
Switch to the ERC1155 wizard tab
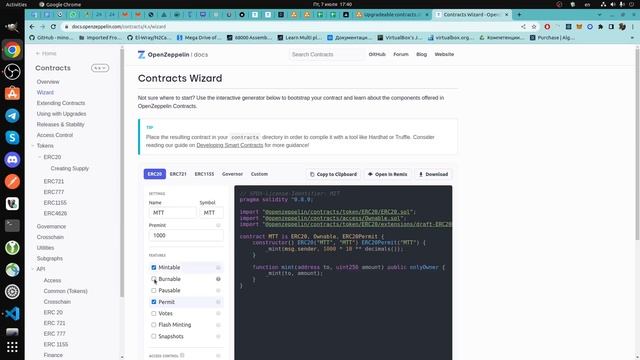204,174
